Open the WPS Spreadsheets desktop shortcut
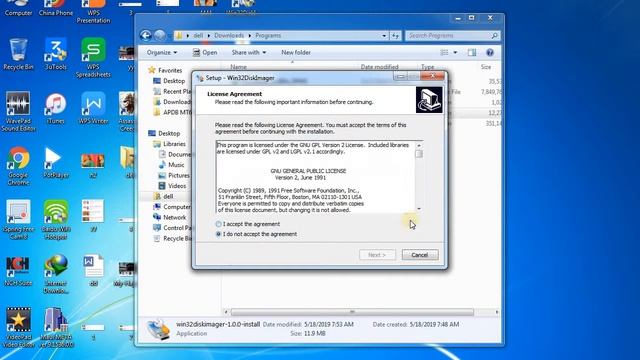Viewport: 640px width, 360px height. click(93, 58)
